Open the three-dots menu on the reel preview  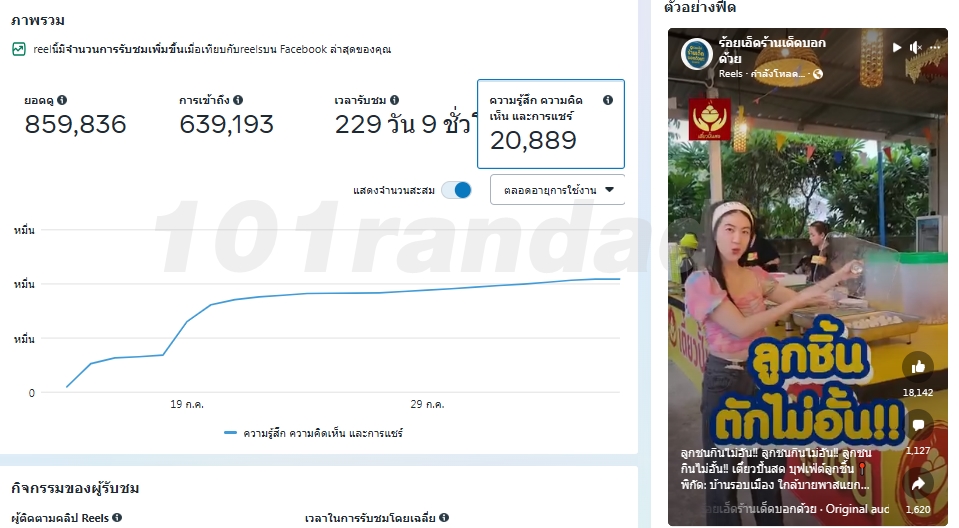point(935,47)
